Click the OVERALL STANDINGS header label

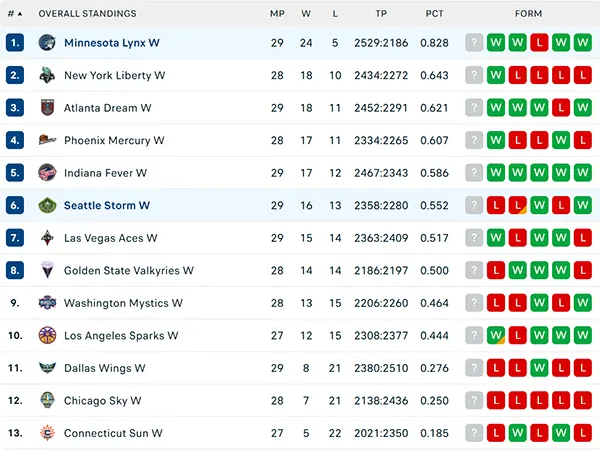coord(87,14)
